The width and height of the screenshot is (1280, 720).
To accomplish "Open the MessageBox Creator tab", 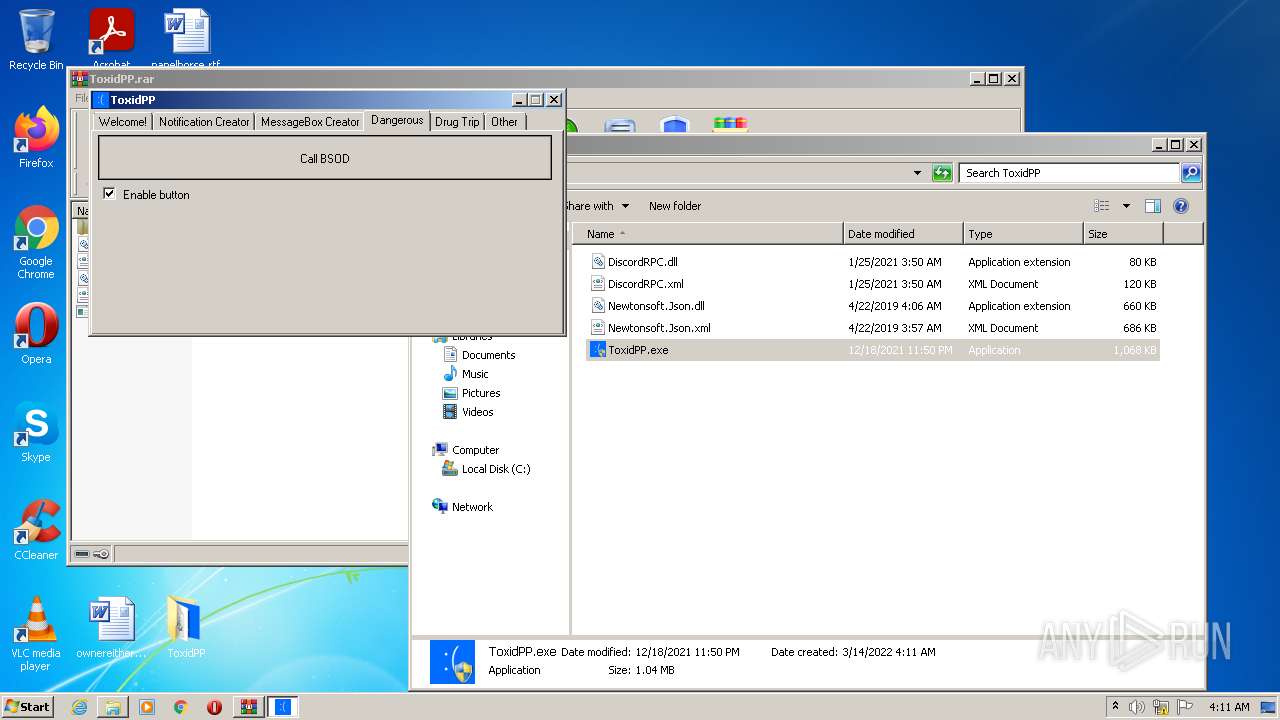I will 310,121.
